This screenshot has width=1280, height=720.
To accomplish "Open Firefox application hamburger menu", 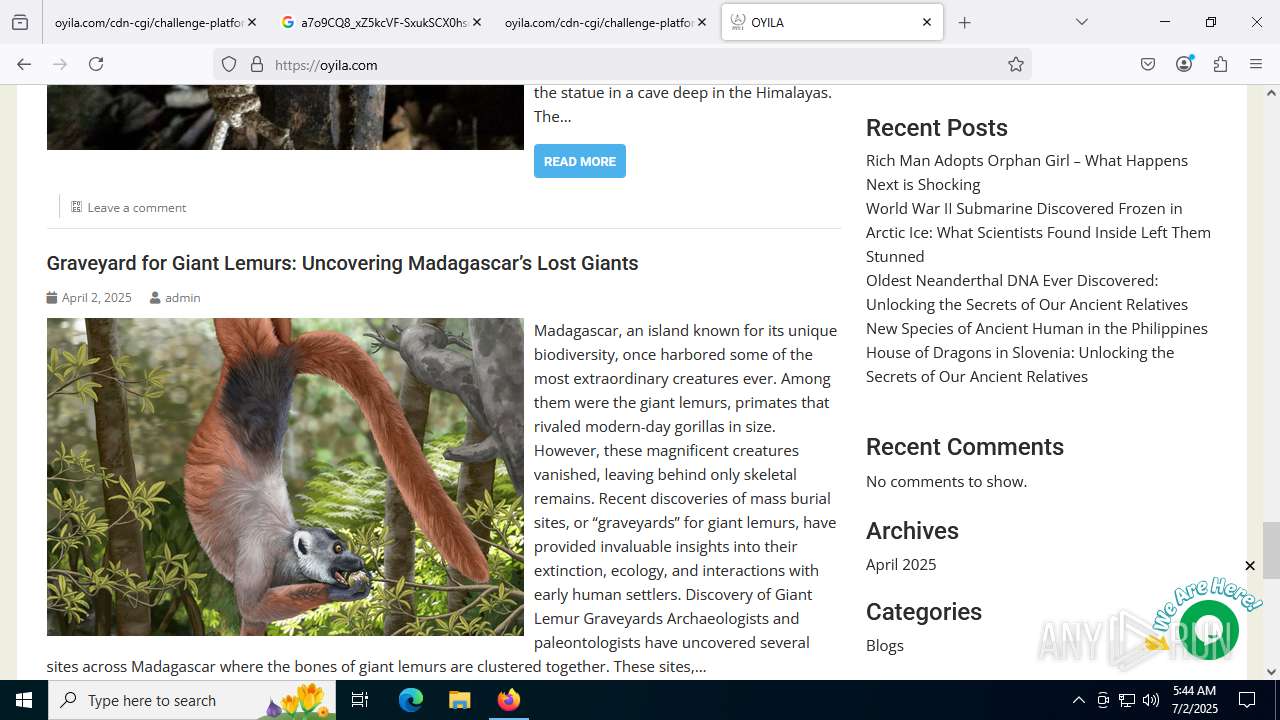I will pos(1256,64).
